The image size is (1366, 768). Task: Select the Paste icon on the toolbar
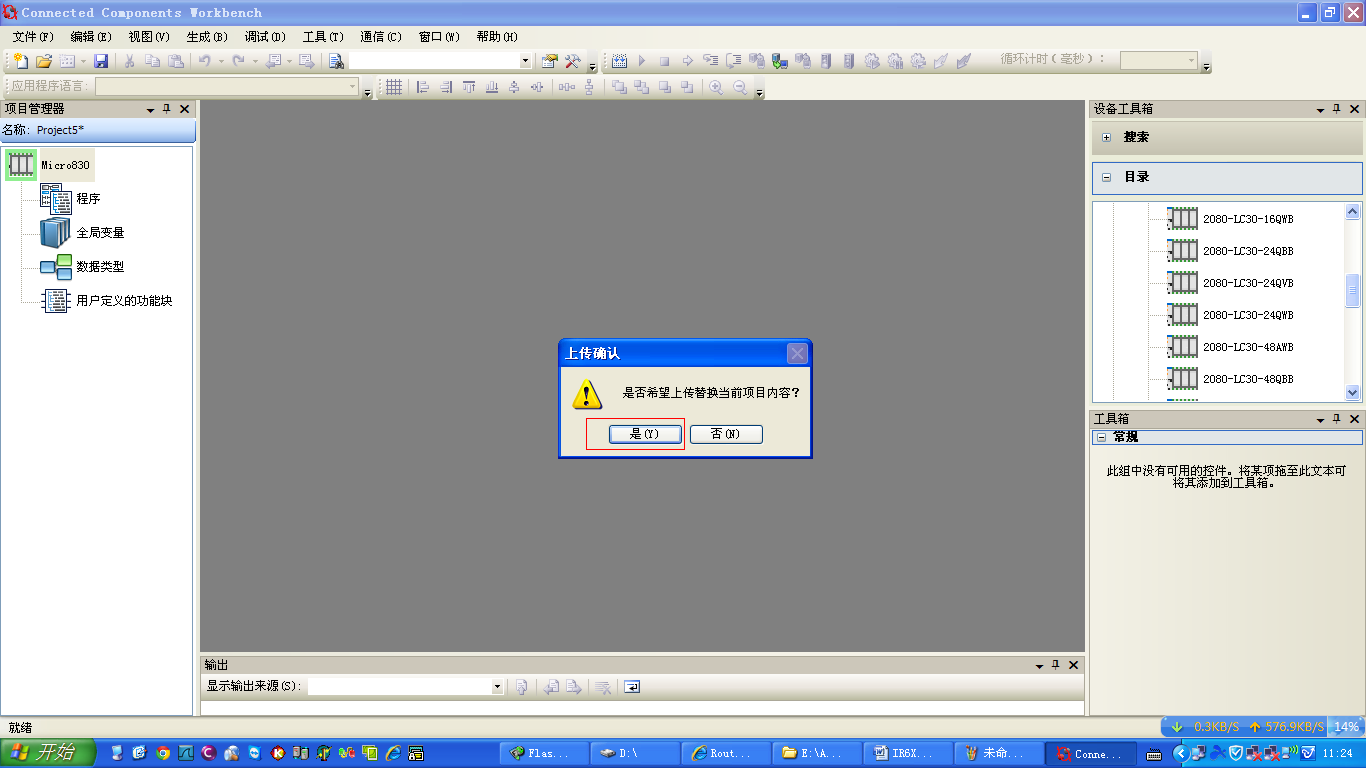tap(176, 60)
